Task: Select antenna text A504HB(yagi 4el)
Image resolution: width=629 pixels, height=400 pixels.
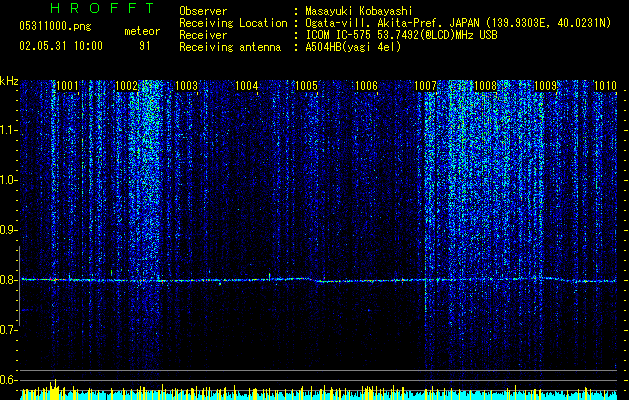Action: click(353, 47)
